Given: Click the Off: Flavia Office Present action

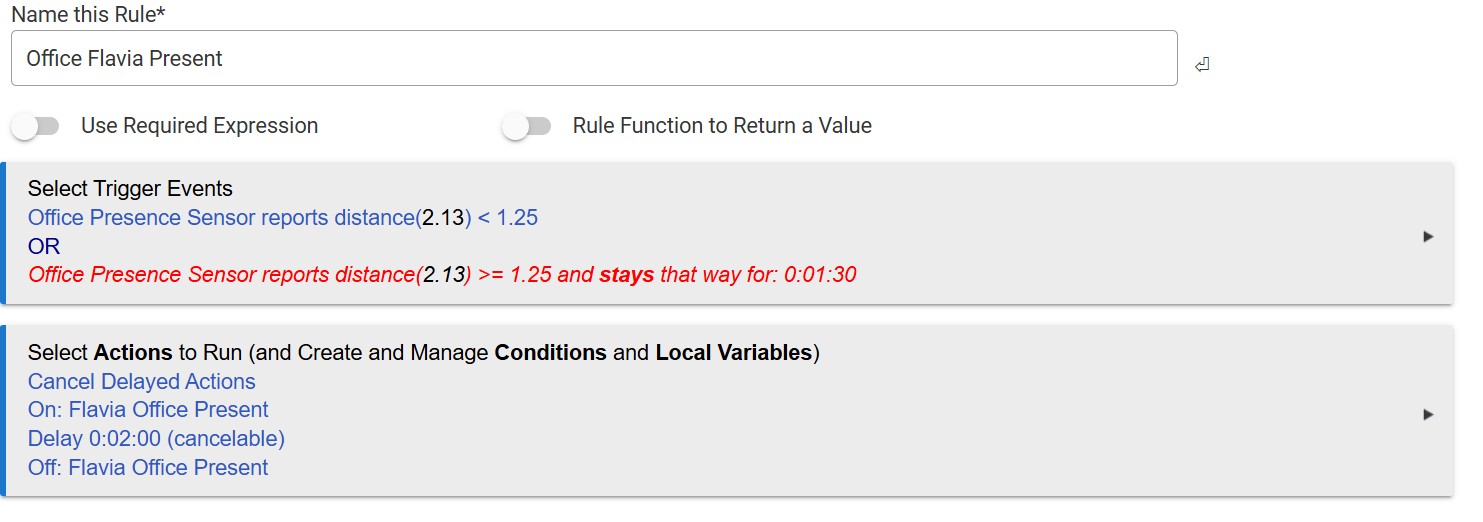Looking at the screenshot, I should coord(148,468).
